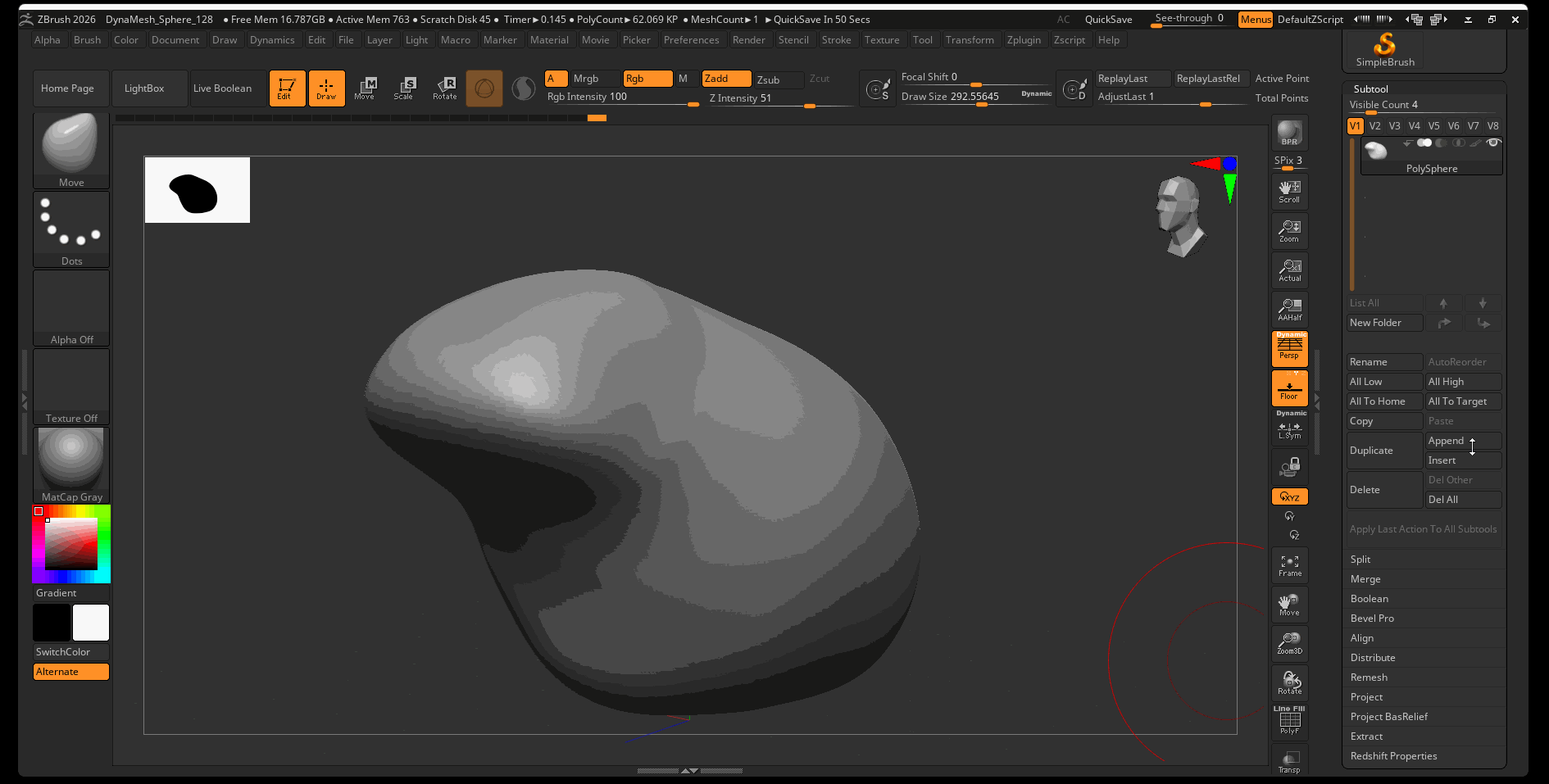Open the Preferences menu

(691, 40)
